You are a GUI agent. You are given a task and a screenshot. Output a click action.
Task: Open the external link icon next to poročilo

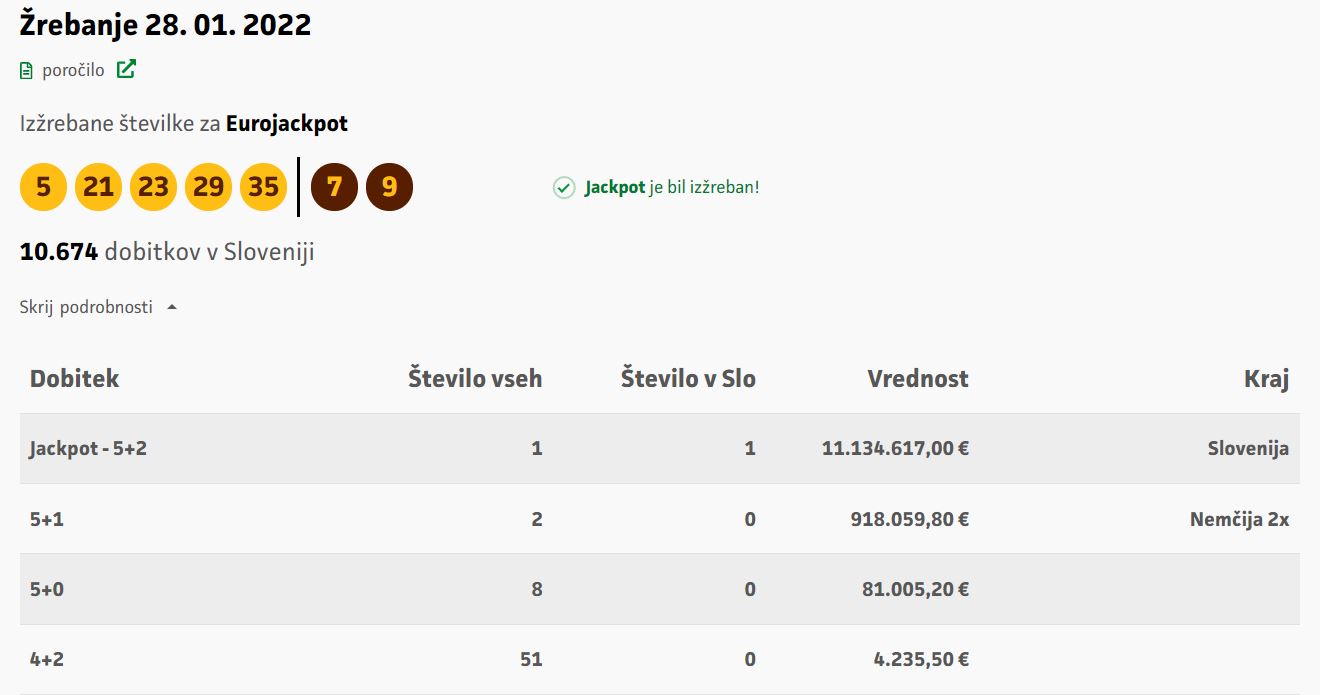[x=126, y=70]
